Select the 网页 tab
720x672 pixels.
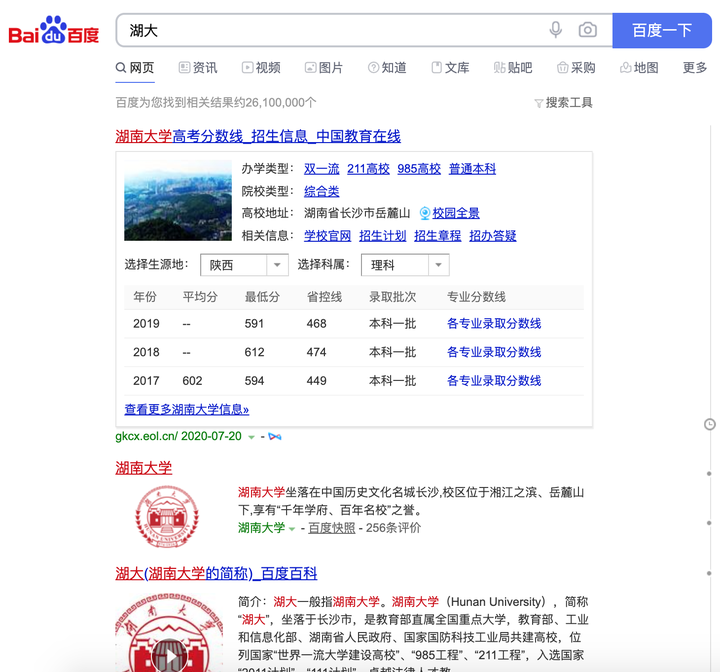tap(135, 68)
